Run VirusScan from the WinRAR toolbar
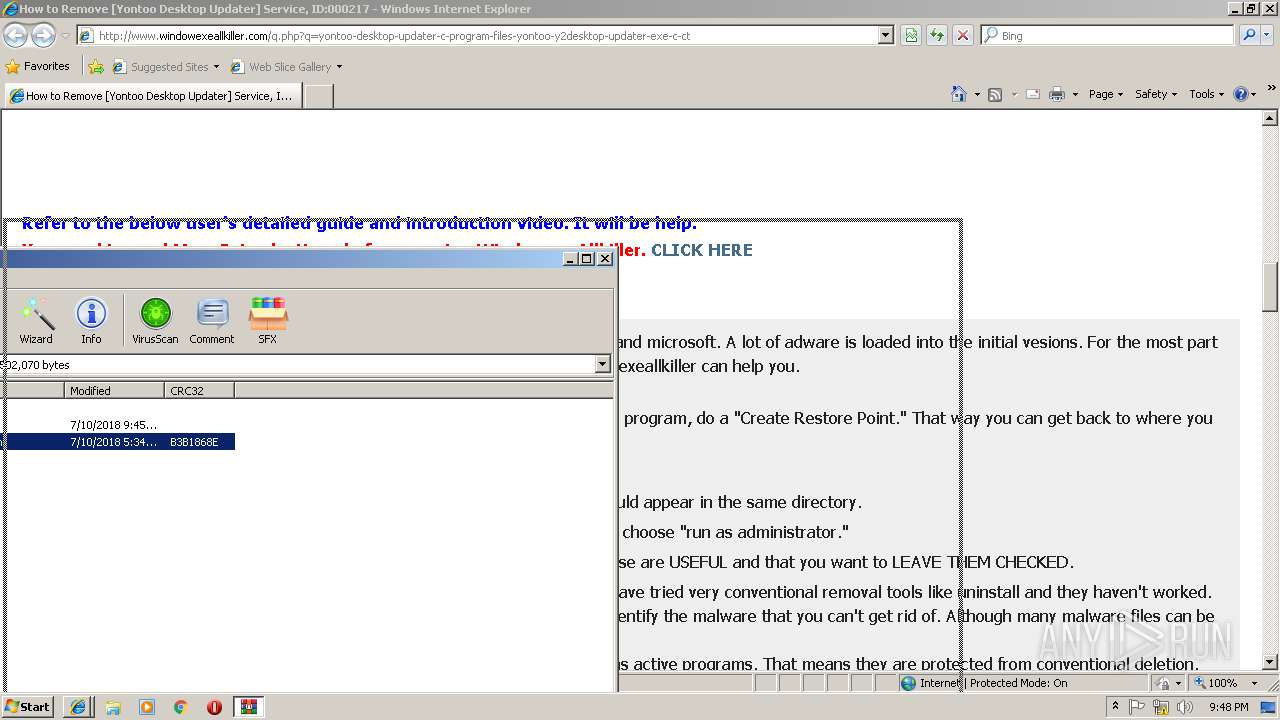The height and width of the screenshot is (720, 1280). 155,321
